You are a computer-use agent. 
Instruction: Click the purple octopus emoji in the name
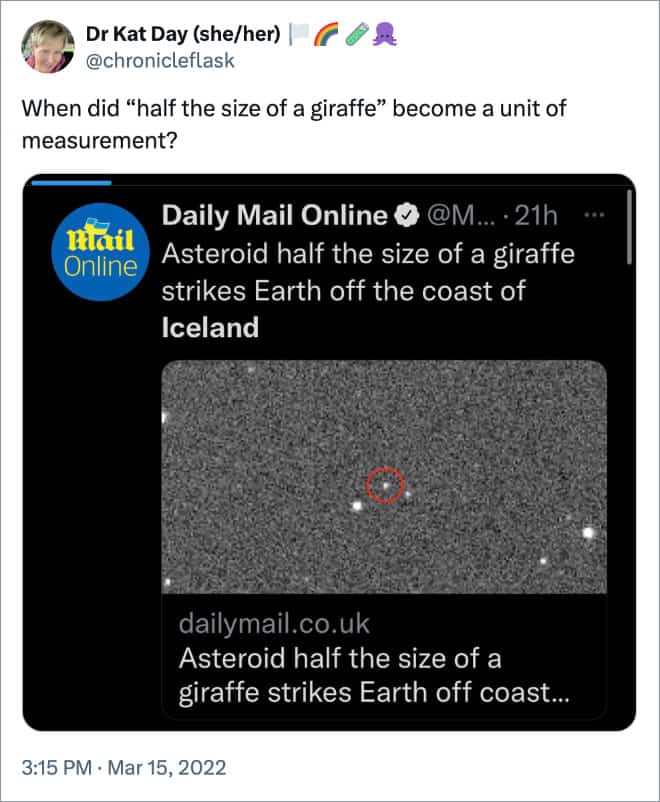coord(385,37)
